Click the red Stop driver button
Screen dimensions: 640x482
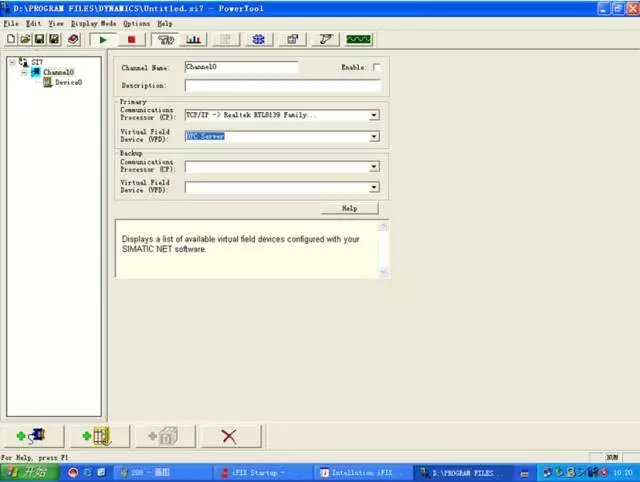tap(133, 39)
